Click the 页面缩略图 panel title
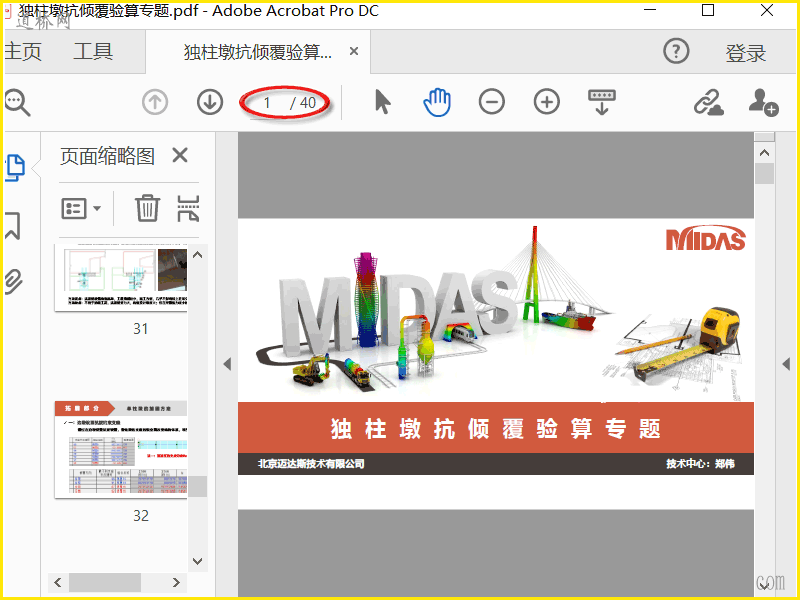The width and height of the screenshot is (800, 600). [x=107, y=156]
